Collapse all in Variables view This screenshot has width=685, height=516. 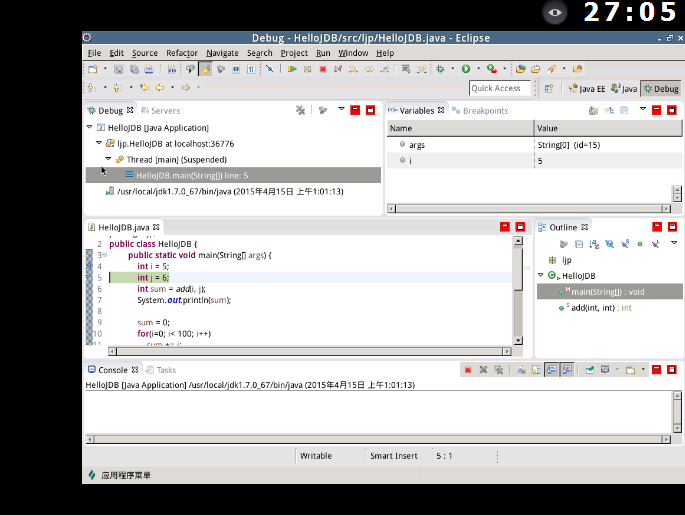point(624,110)
